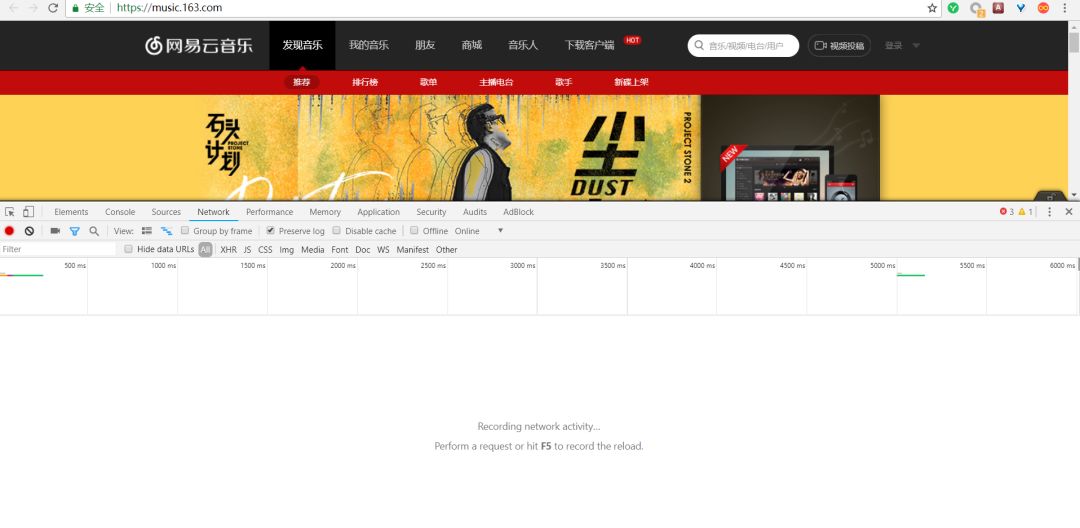1080x528 pixels.
Task: Click the yellow warning count indicator
Action: click(1026, 212)
